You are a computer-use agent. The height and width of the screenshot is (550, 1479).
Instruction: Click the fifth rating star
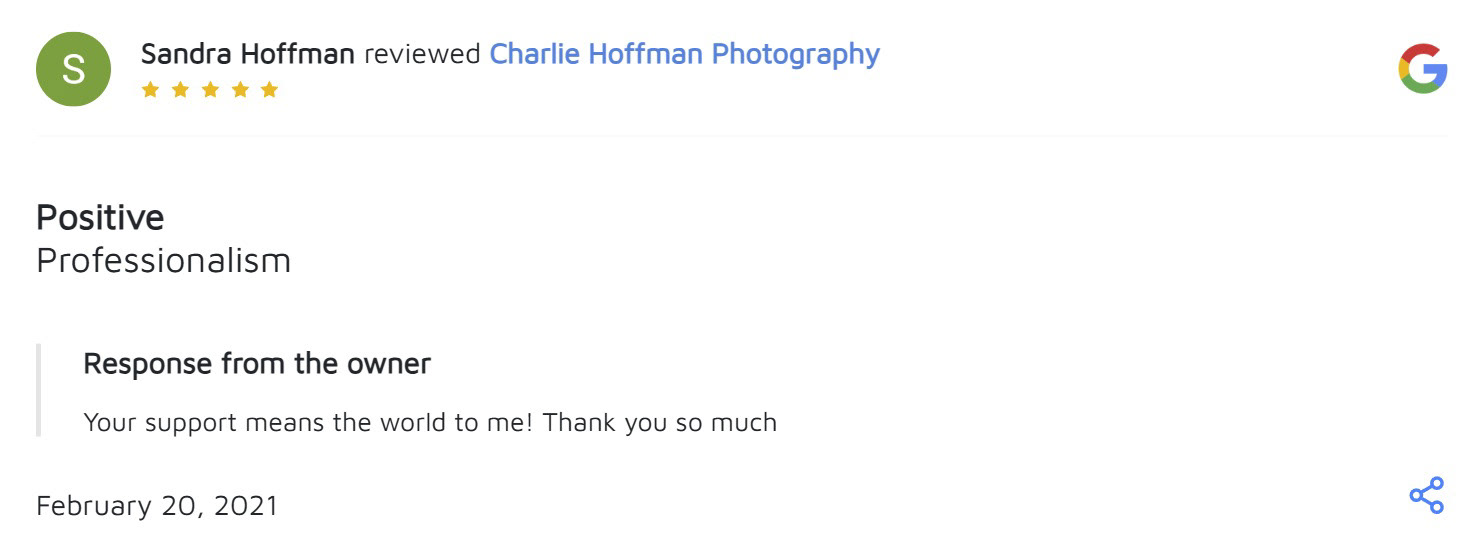pos(269,90)
